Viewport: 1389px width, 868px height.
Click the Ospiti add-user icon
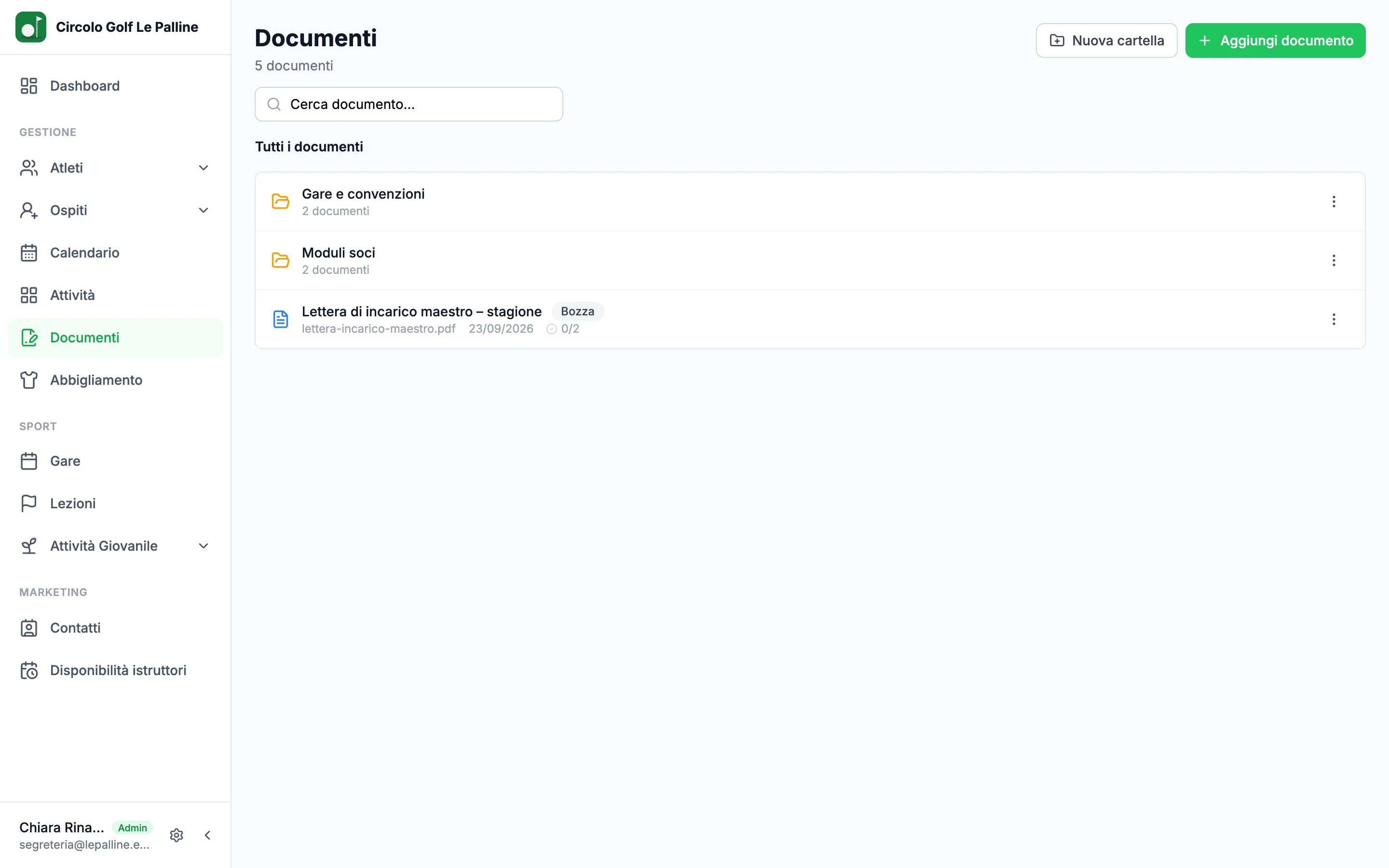29,210
